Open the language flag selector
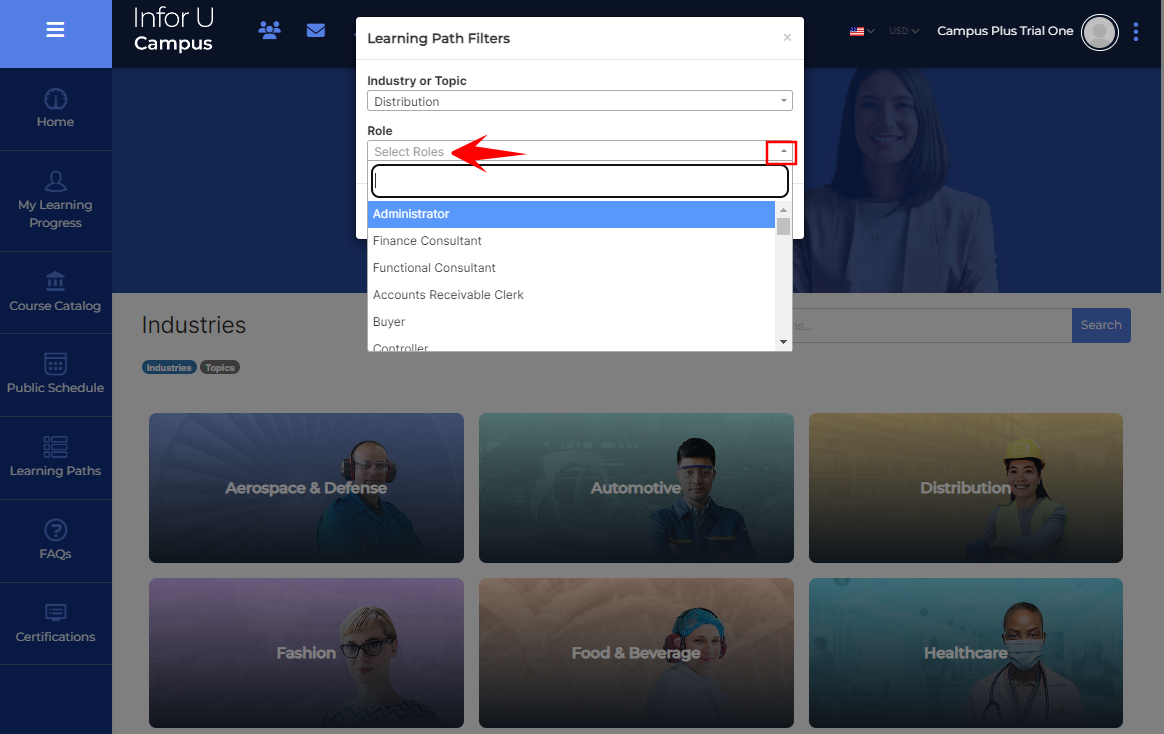1164x734 pixels. (861, 31)
